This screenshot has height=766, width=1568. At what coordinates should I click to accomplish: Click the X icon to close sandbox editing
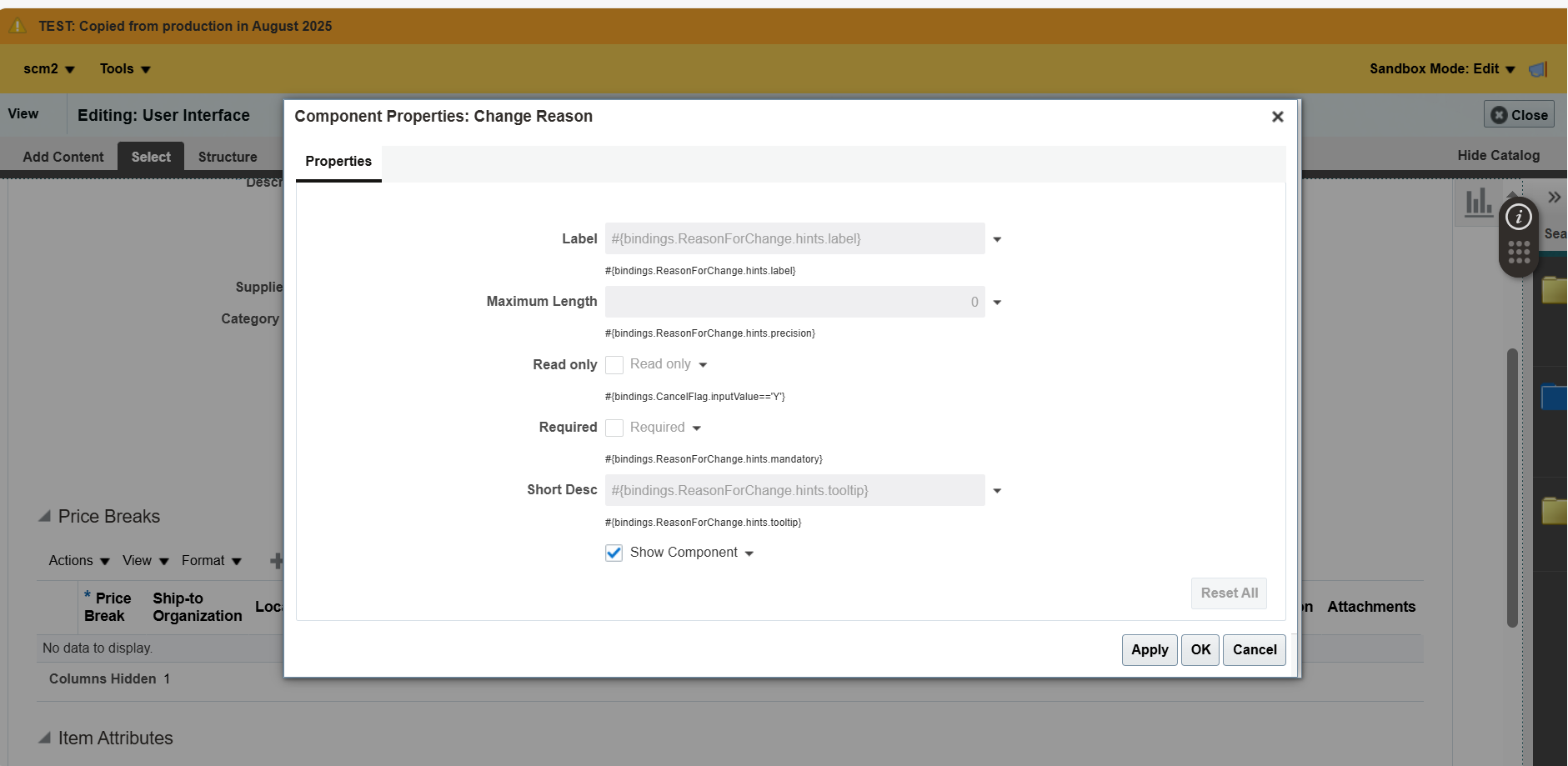1498,113
